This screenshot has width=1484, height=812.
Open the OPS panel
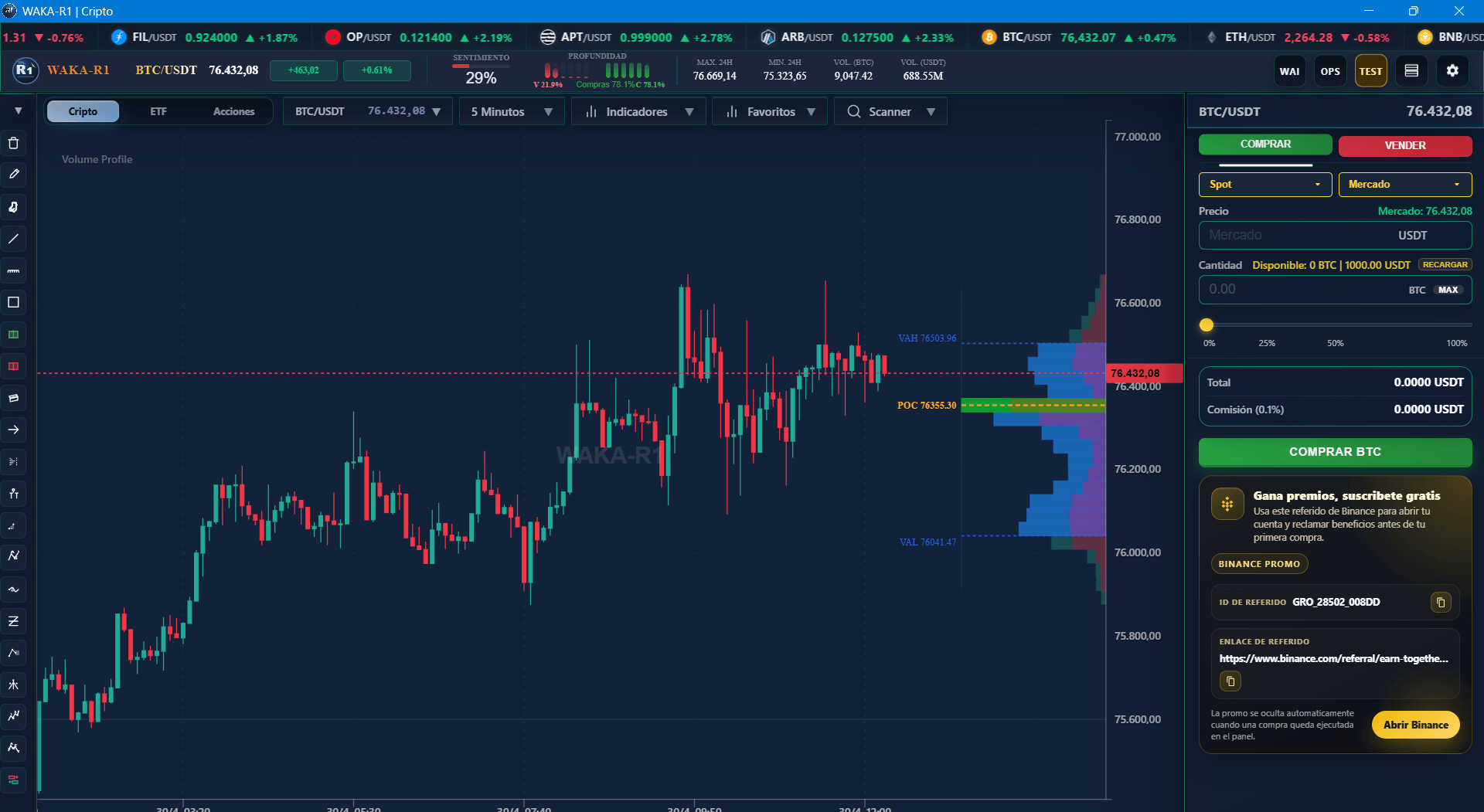coord(1330,71)
